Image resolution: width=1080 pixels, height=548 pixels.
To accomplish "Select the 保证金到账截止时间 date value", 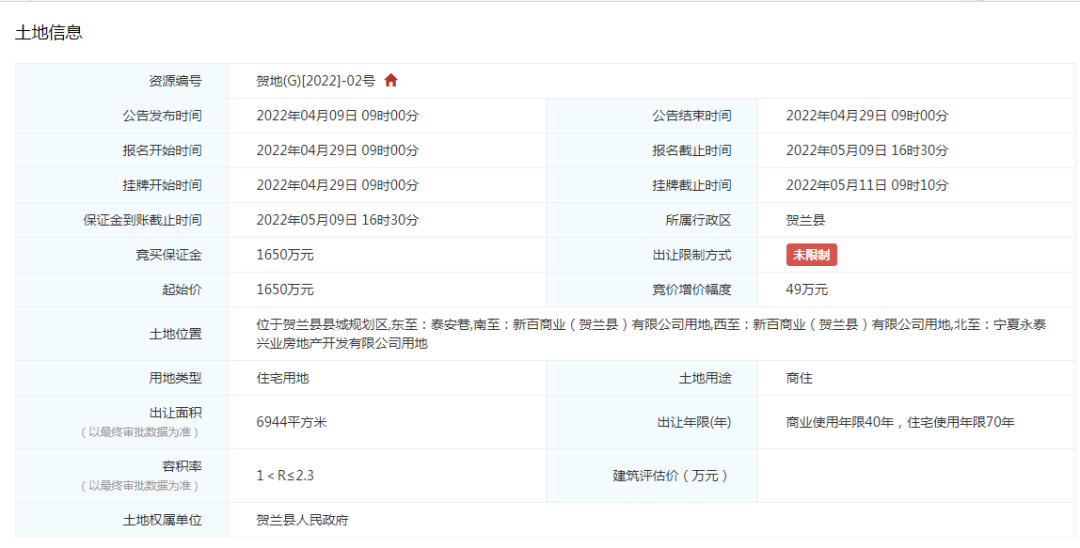I will click(338, 220).
